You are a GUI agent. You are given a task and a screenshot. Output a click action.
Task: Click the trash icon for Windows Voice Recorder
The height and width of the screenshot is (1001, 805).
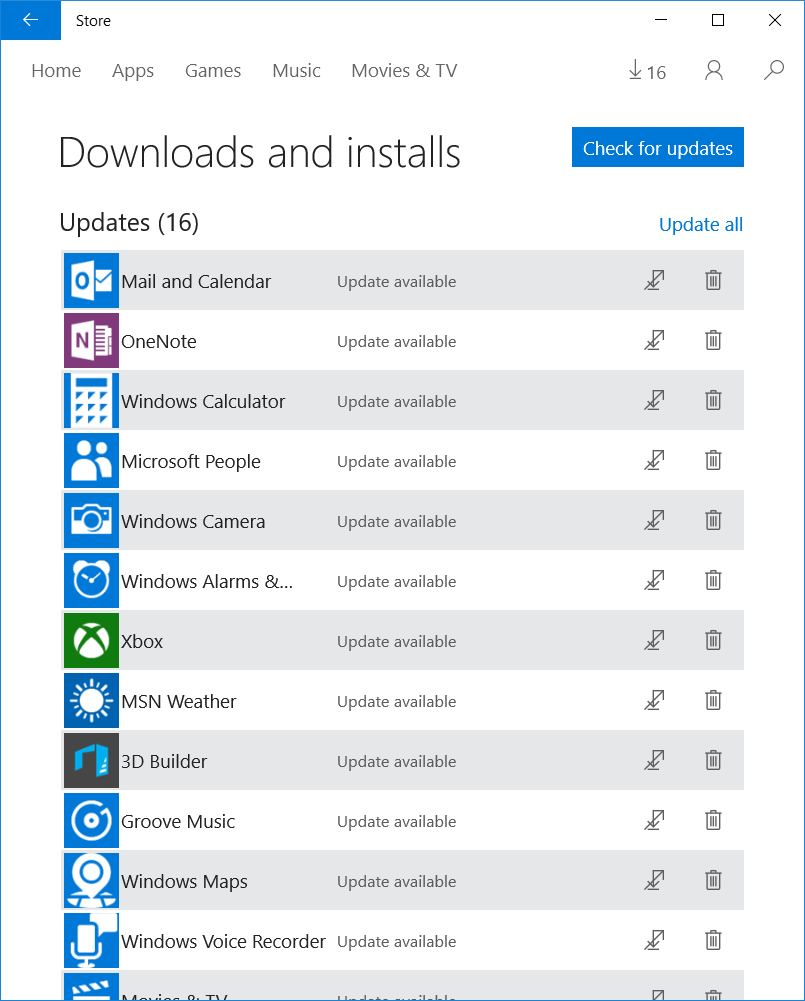(x=713, y=940)
